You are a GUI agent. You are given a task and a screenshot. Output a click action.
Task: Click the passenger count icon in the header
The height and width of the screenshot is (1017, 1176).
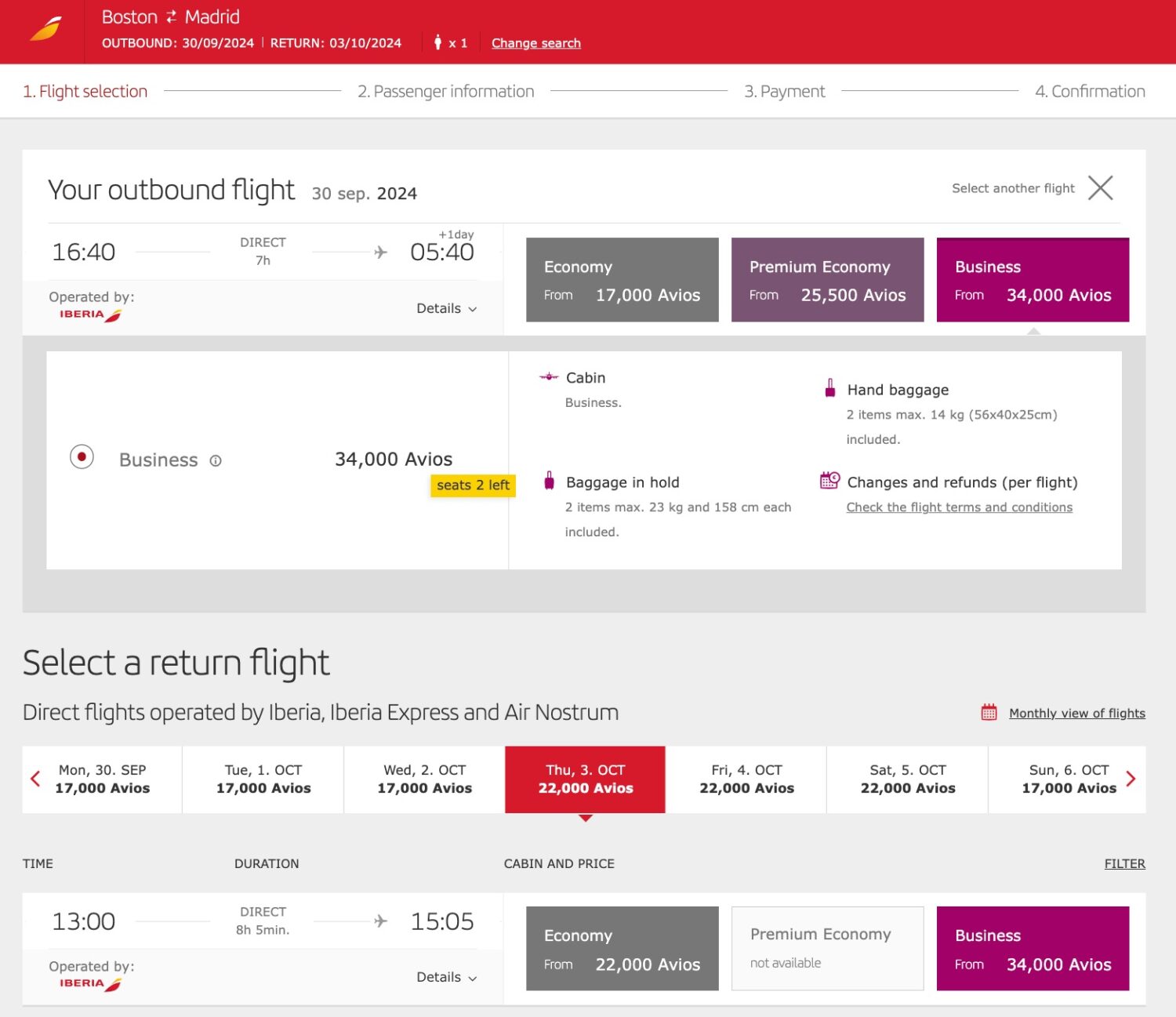(x=437, y=43)
